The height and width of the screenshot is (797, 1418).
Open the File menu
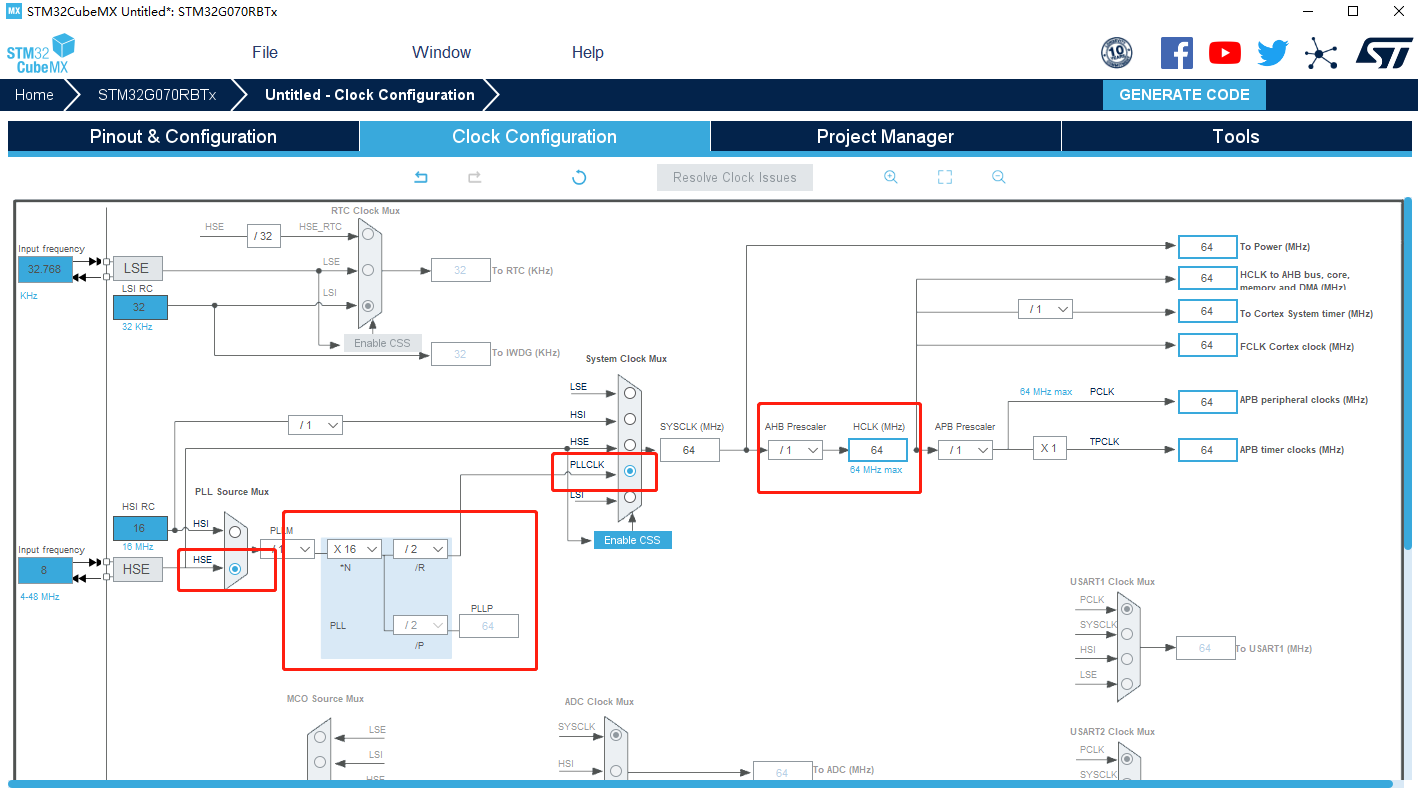coord(265,53)
